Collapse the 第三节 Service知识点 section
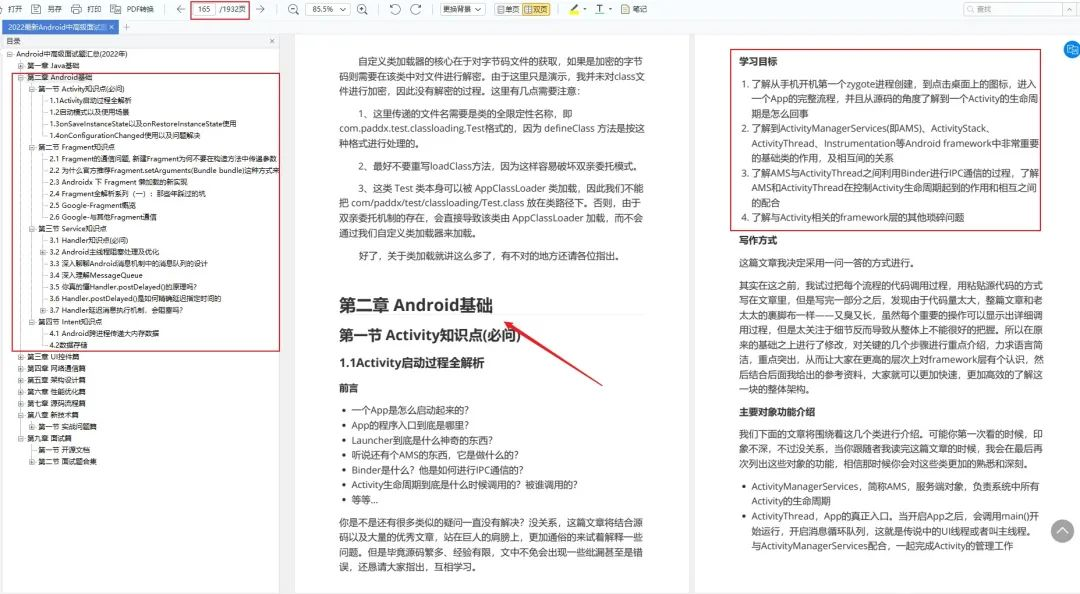Screen dimensions: 1080x594 point(32,228)
